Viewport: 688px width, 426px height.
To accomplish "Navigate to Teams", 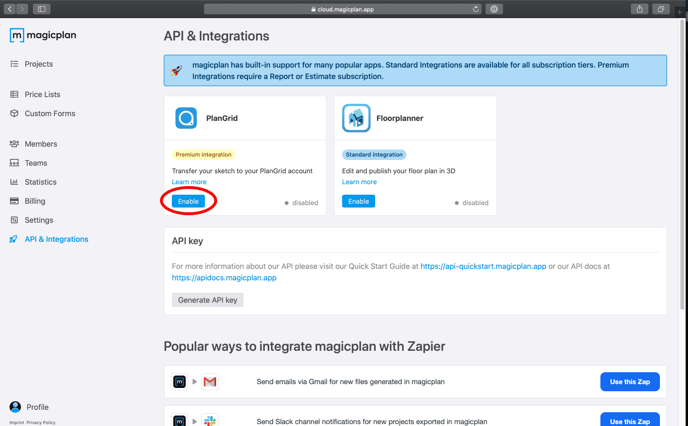I will point(36,163).
